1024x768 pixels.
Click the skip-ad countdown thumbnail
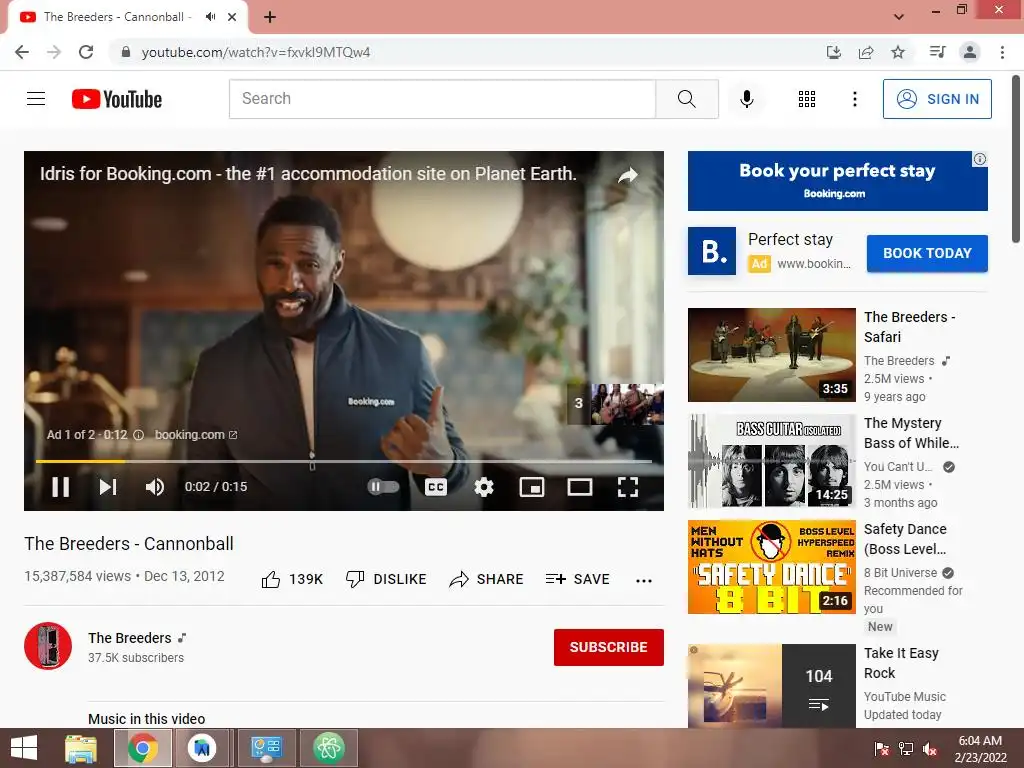615,404
